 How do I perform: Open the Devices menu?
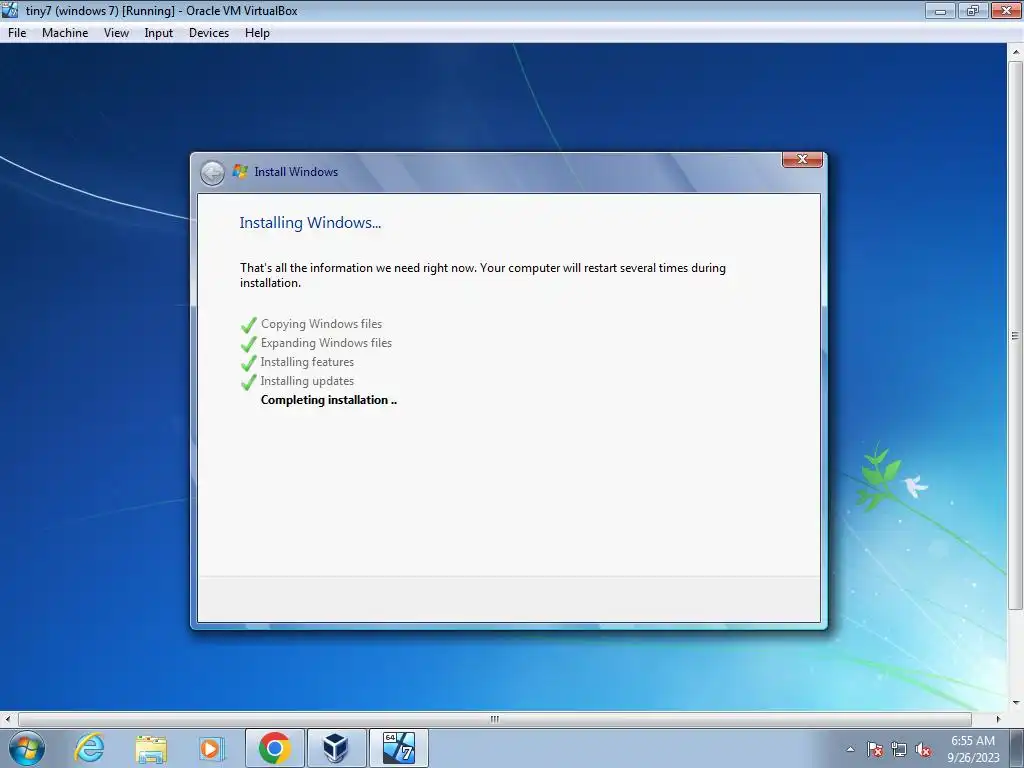click(x=209, y=33)
